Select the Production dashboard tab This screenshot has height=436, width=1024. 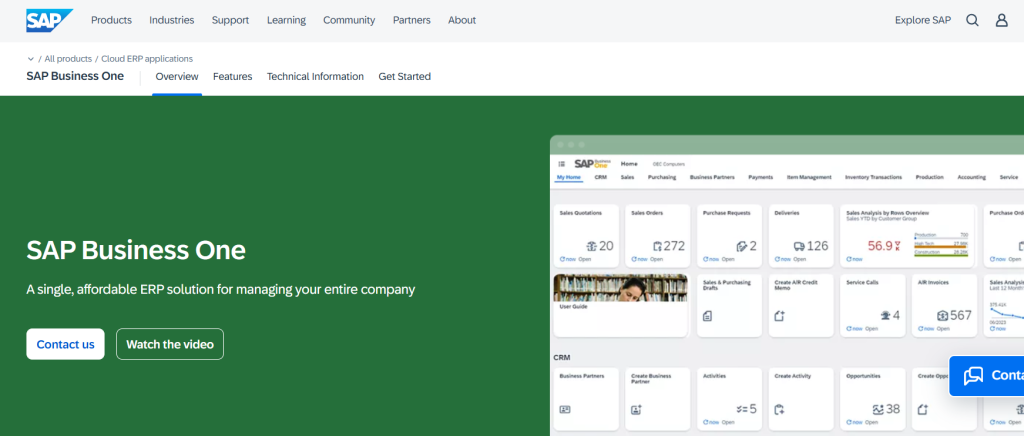tap(929, 177)
